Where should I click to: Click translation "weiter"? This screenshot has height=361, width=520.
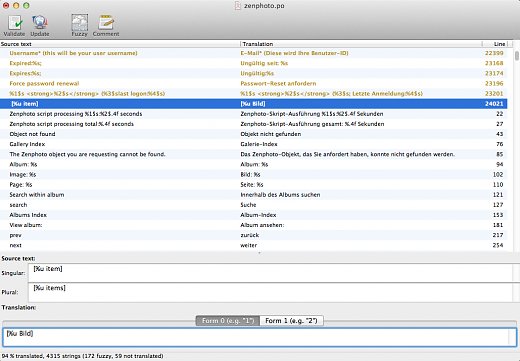[x=249, y=245]
